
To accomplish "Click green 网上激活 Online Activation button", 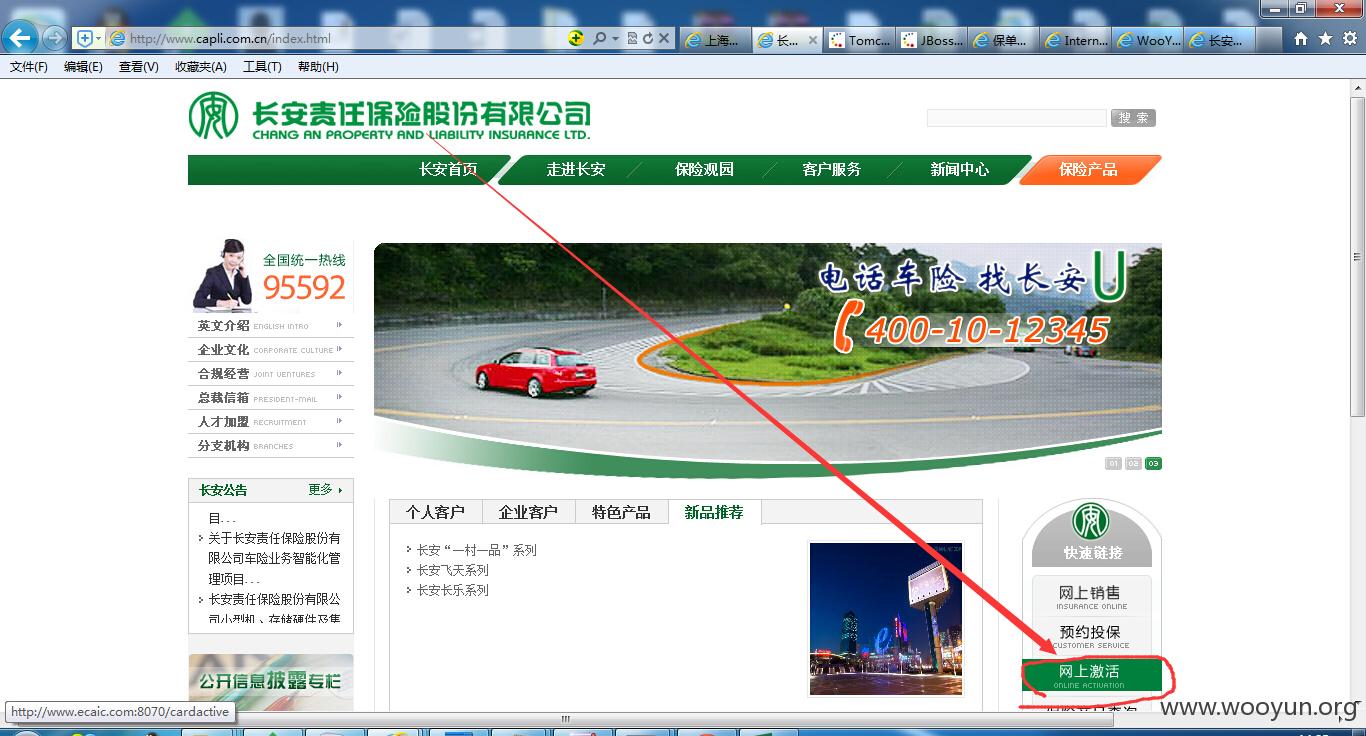I will click(1091, 675).
